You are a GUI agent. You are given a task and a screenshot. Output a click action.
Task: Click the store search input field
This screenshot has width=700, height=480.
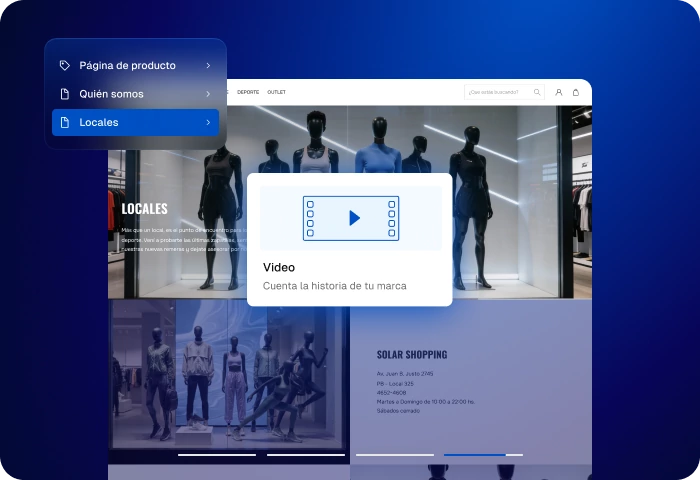pyautogui.click(x=497, y=92)
